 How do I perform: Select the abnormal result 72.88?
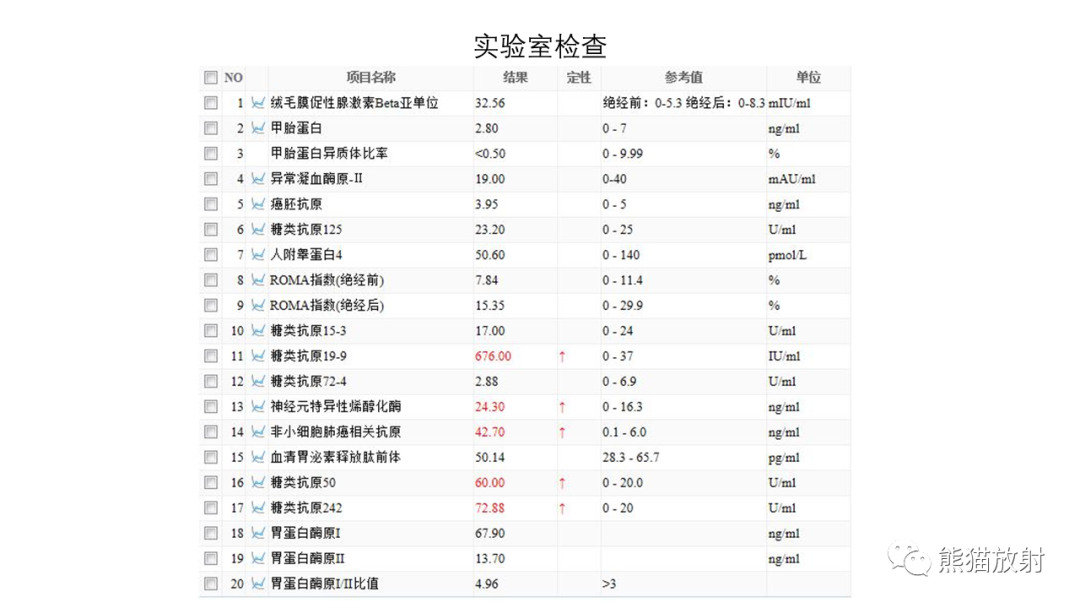(x=490, y=508)
